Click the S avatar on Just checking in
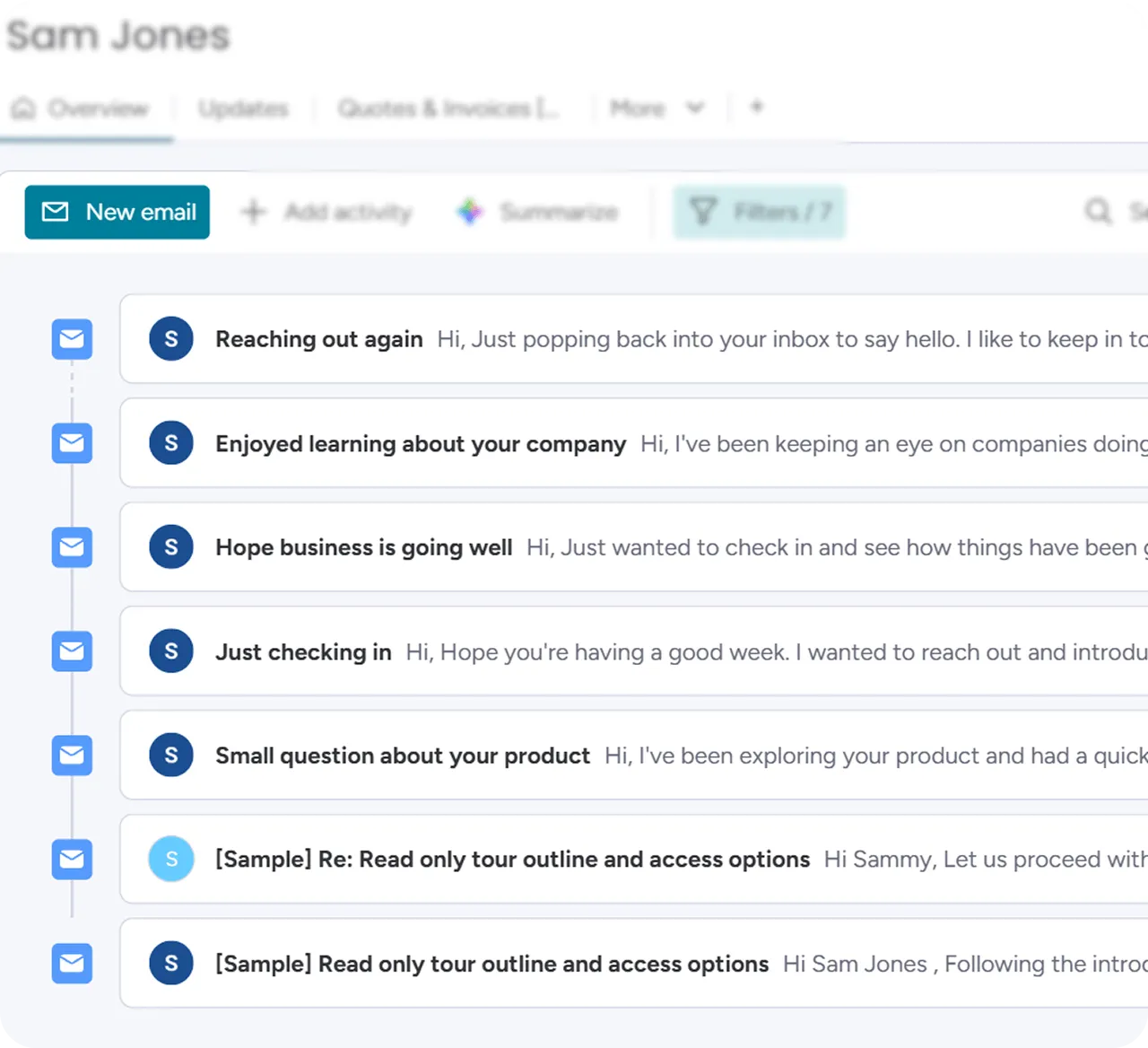 tap(171, 651)
